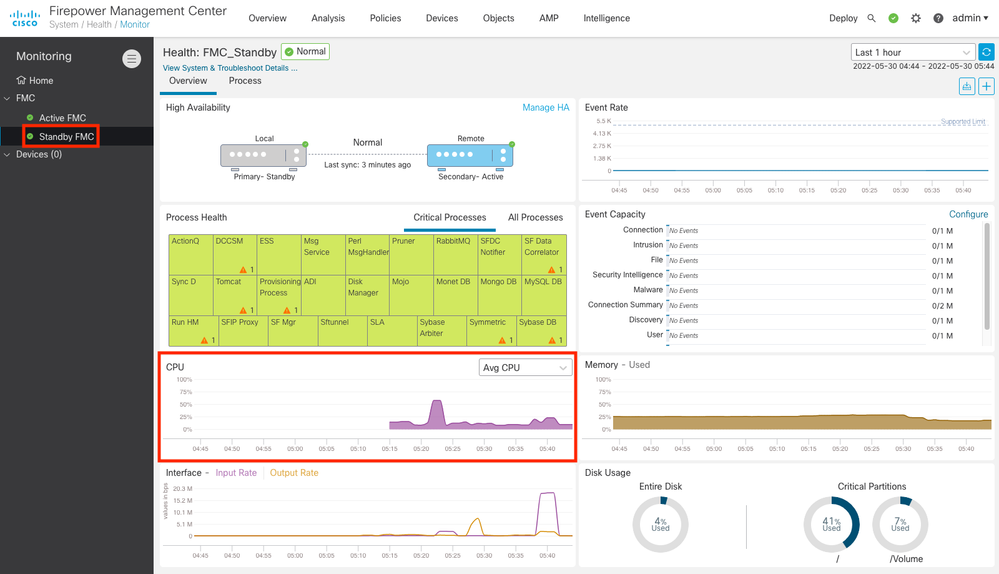This screenshot has width=999, height=574.
Task: Select Standby FMC in the tree
Action: [66, 136]
